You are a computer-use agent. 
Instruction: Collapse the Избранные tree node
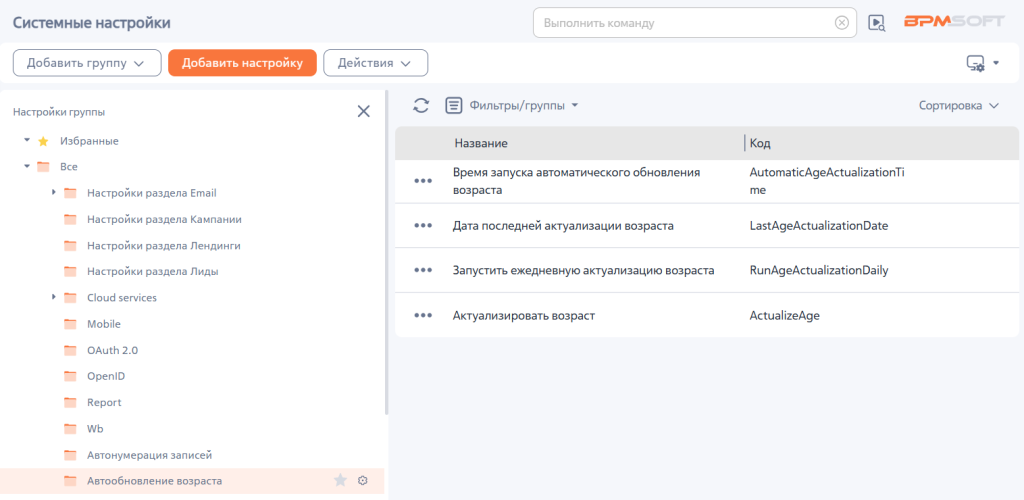point(27,140)
